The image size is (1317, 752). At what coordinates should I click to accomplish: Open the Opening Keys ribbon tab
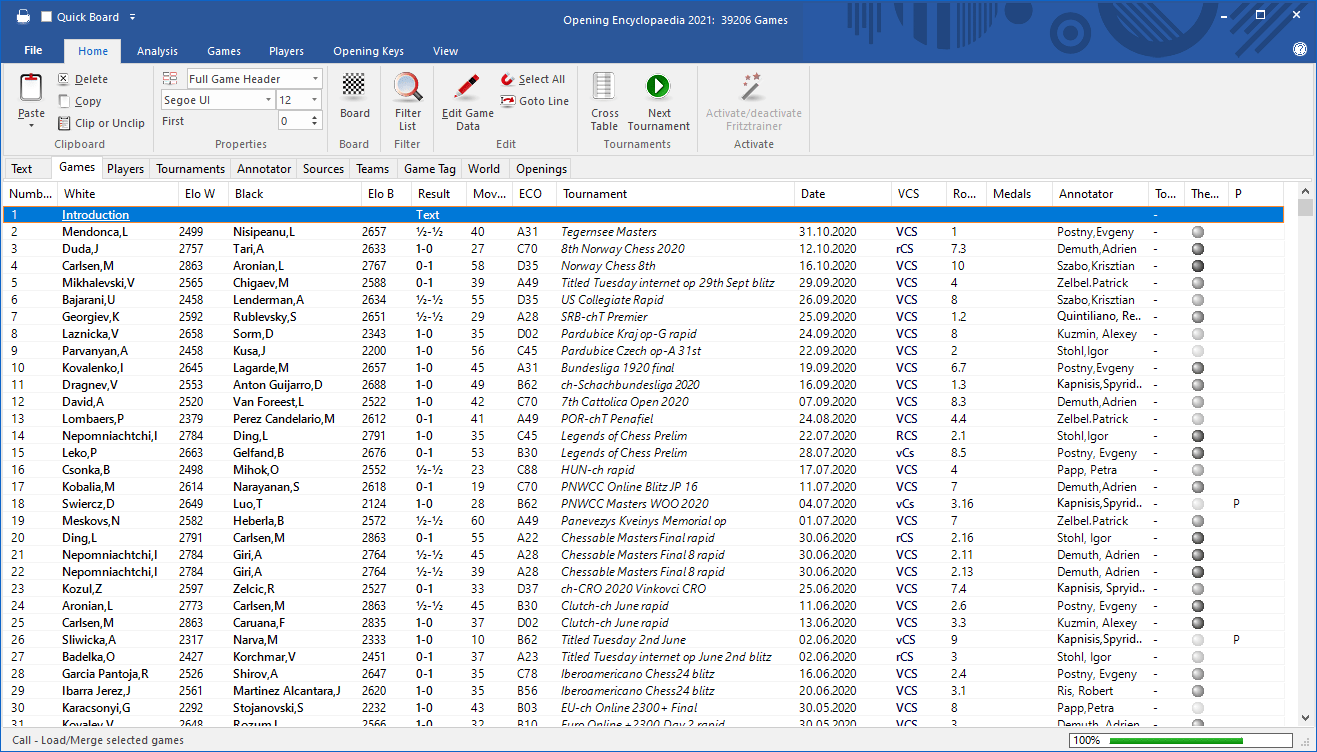369,51
